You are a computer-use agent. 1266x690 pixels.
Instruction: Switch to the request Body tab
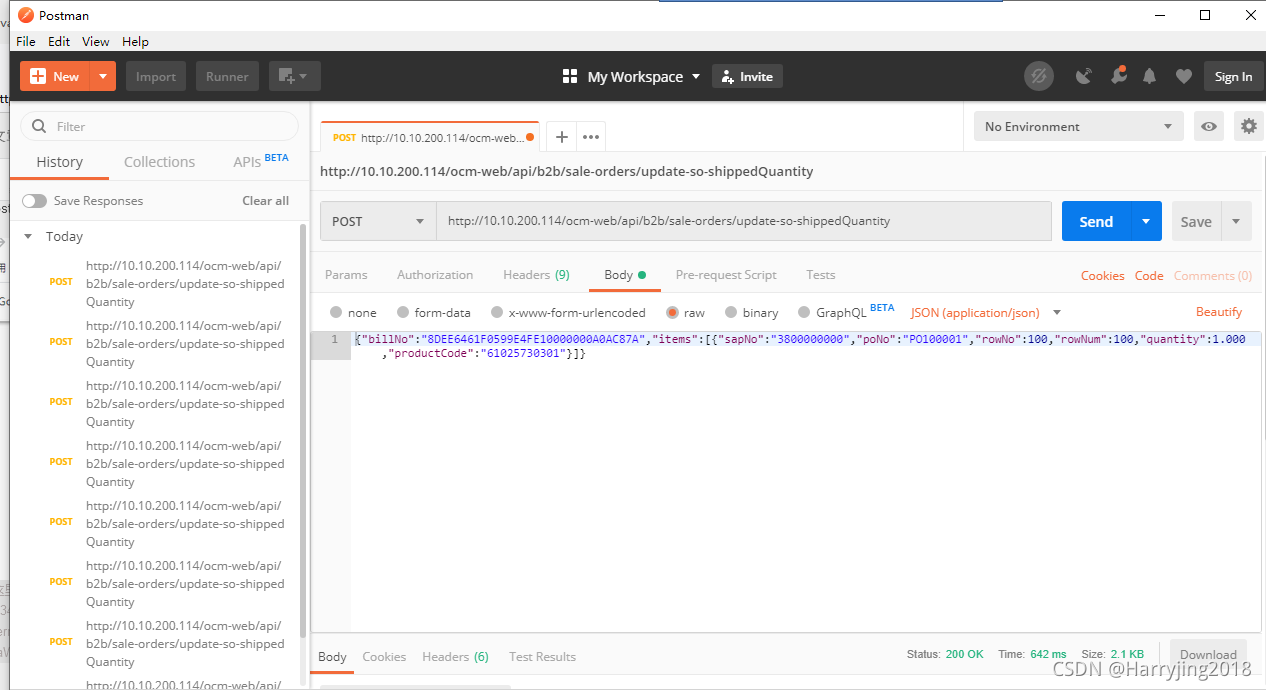pyautogui.click(x=624, y=274)
